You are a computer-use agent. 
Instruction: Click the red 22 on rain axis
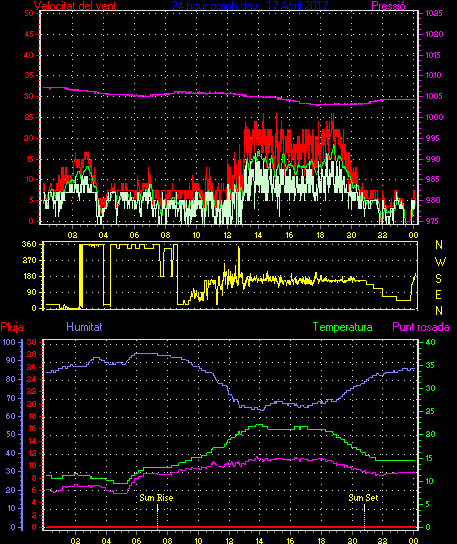tap(32, 391)
